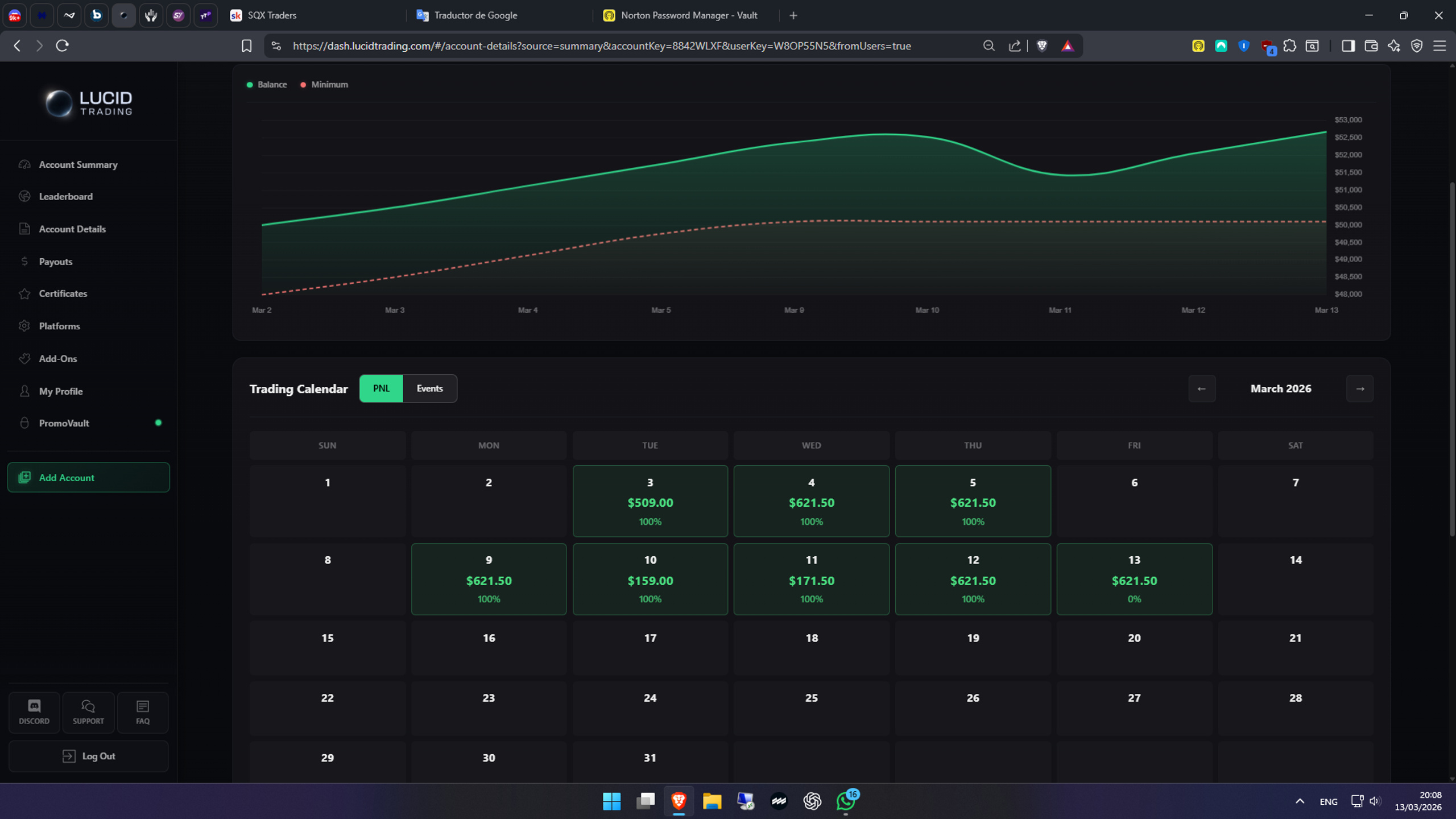Select March 3 calendar day $509.00
The height and width of the screenshot is (819, 1456).
click(650, 501)
